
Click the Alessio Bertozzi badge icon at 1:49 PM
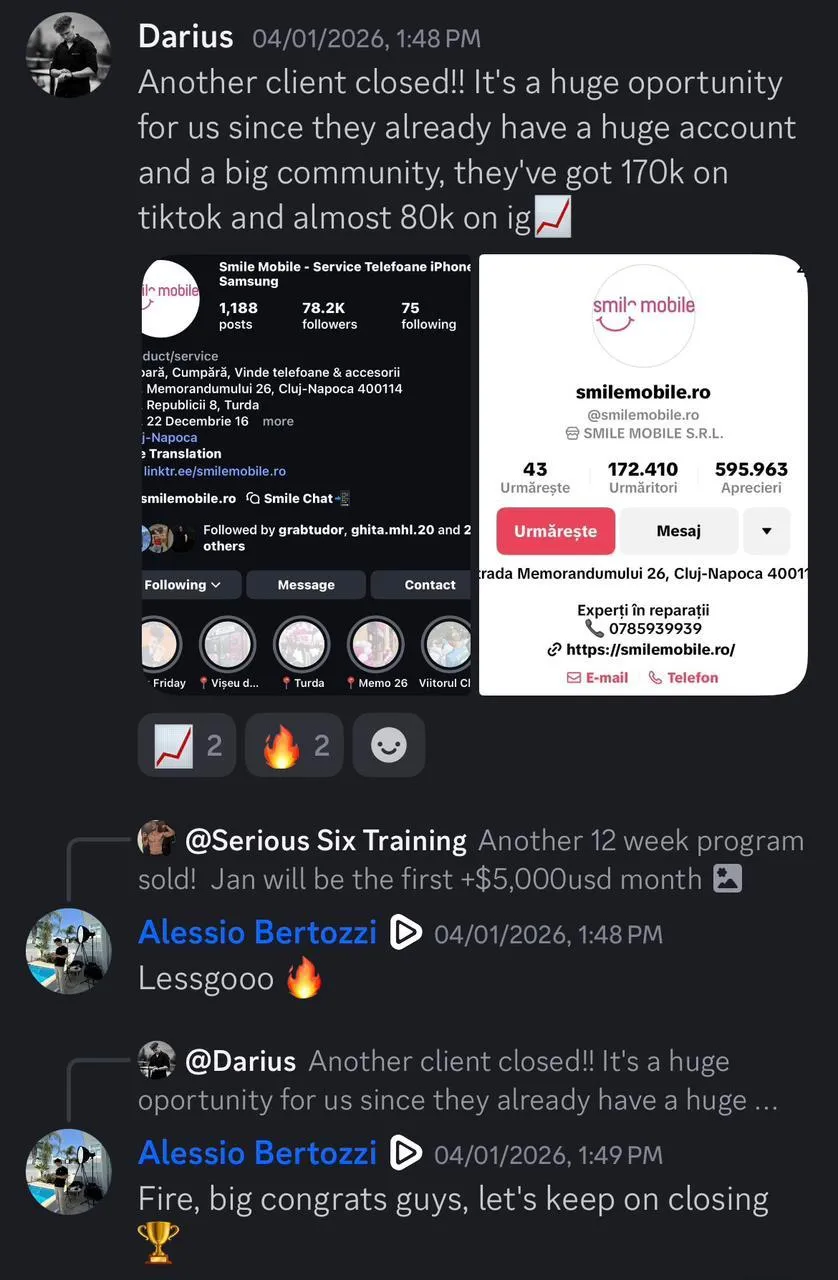coord(405,1153)
